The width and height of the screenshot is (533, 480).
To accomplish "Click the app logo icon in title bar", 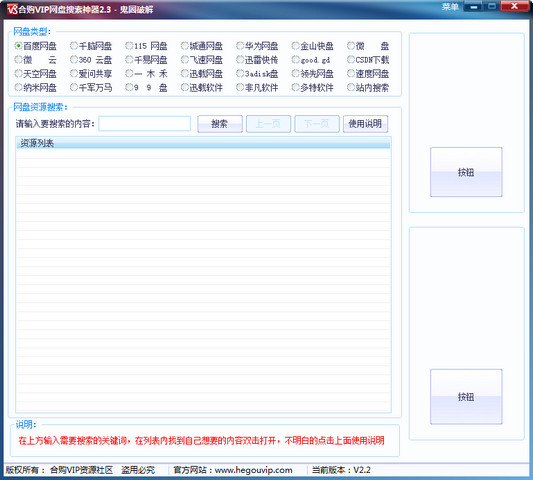I will click(x=12, y=9).
